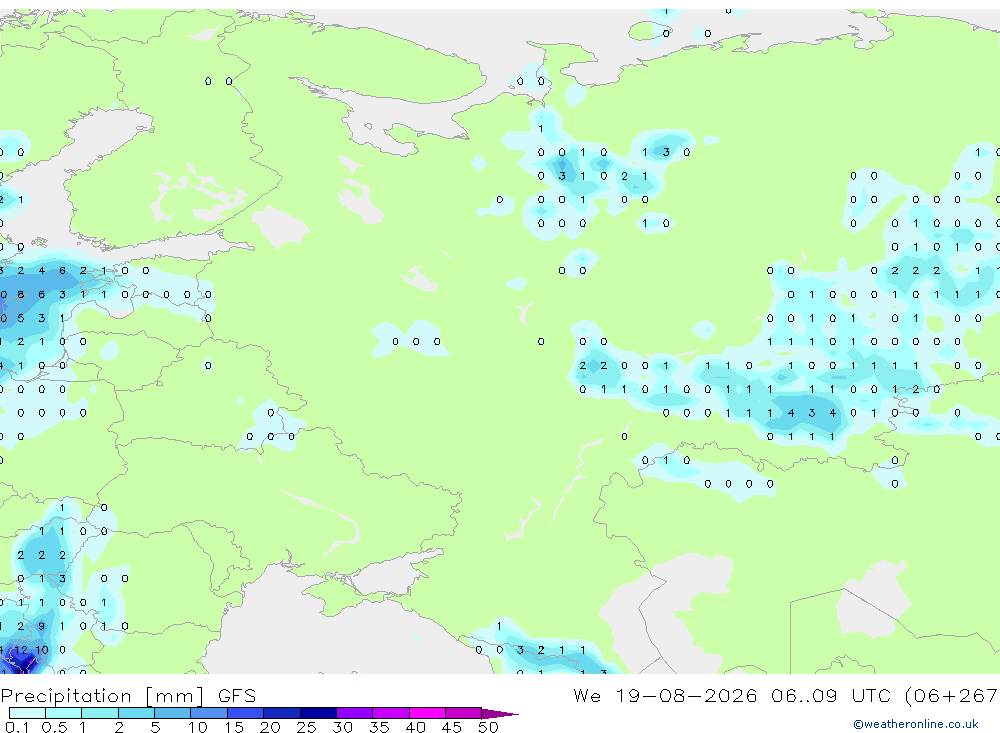
Task: Click the legend label '50'
Action: click(488, 727)
